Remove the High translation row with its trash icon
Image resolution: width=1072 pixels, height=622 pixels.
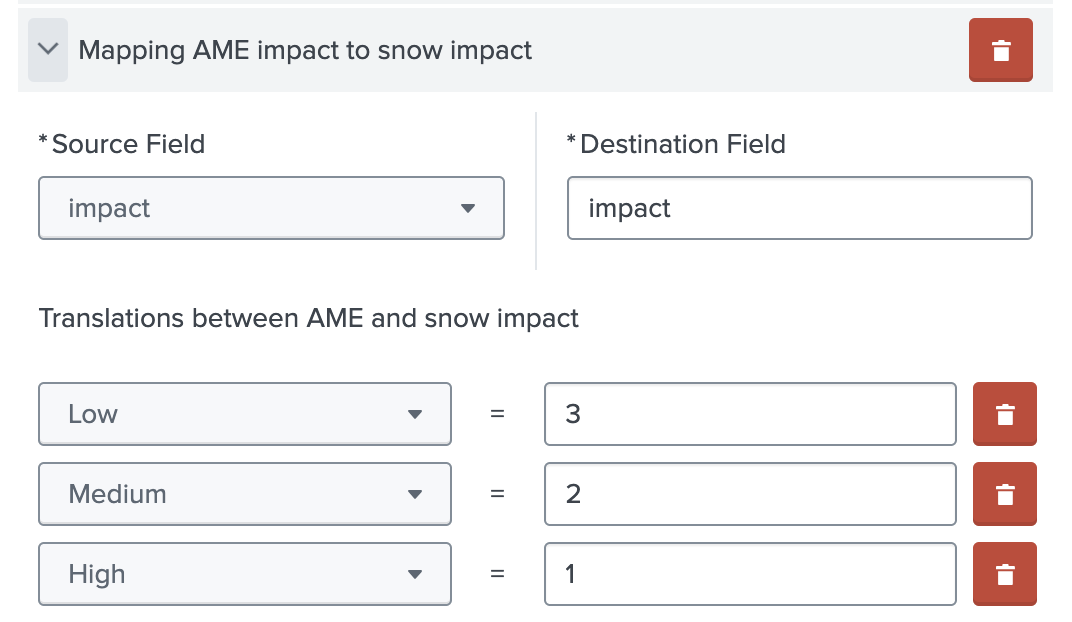1004,574
